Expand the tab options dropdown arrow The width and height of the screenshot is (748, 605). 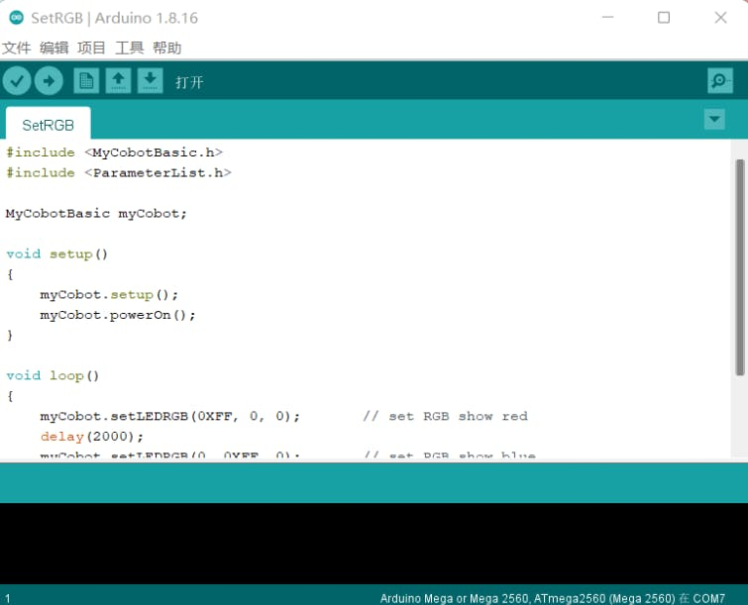pyautogui.click(x=715, y=119)
